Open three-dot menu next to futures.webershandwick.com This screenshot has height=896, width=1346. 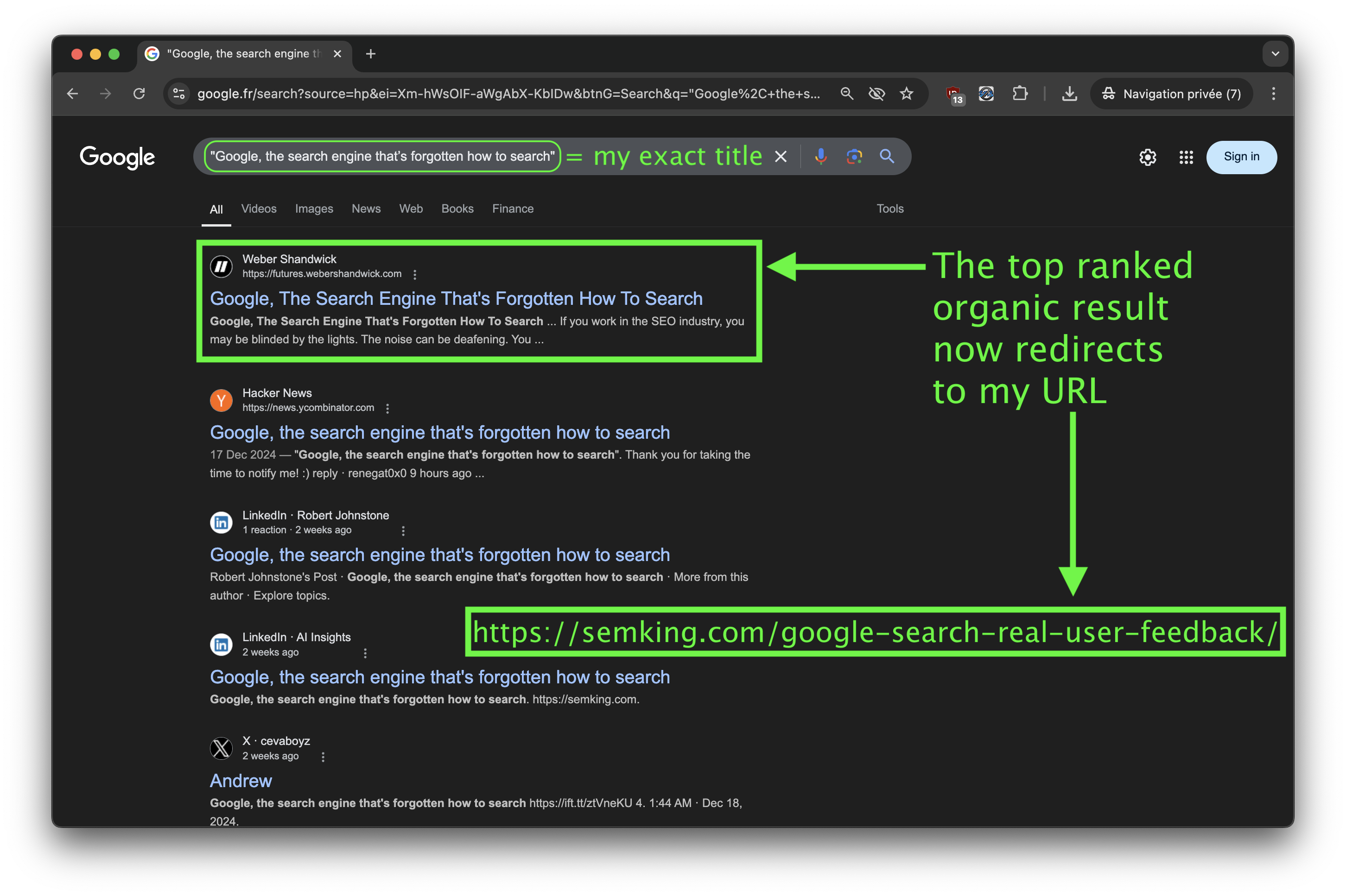415,275
